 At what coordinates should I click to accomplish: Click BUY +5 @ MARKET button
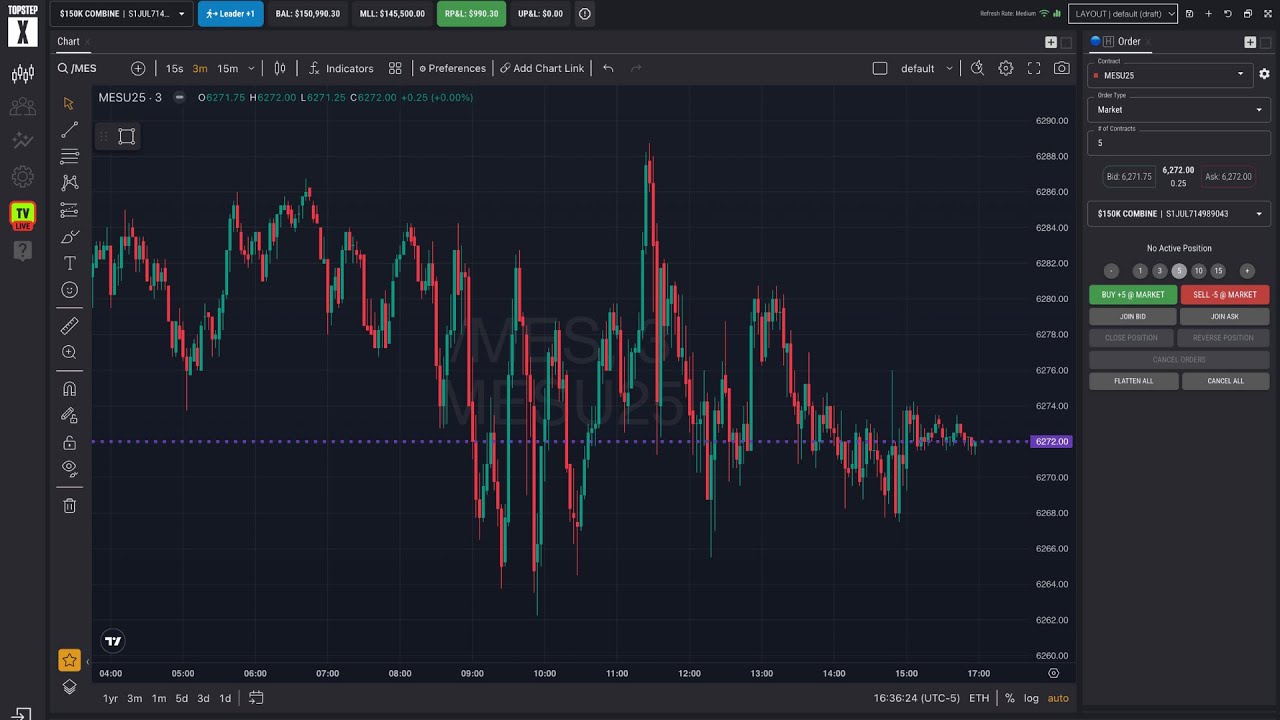coord(1133,295)
